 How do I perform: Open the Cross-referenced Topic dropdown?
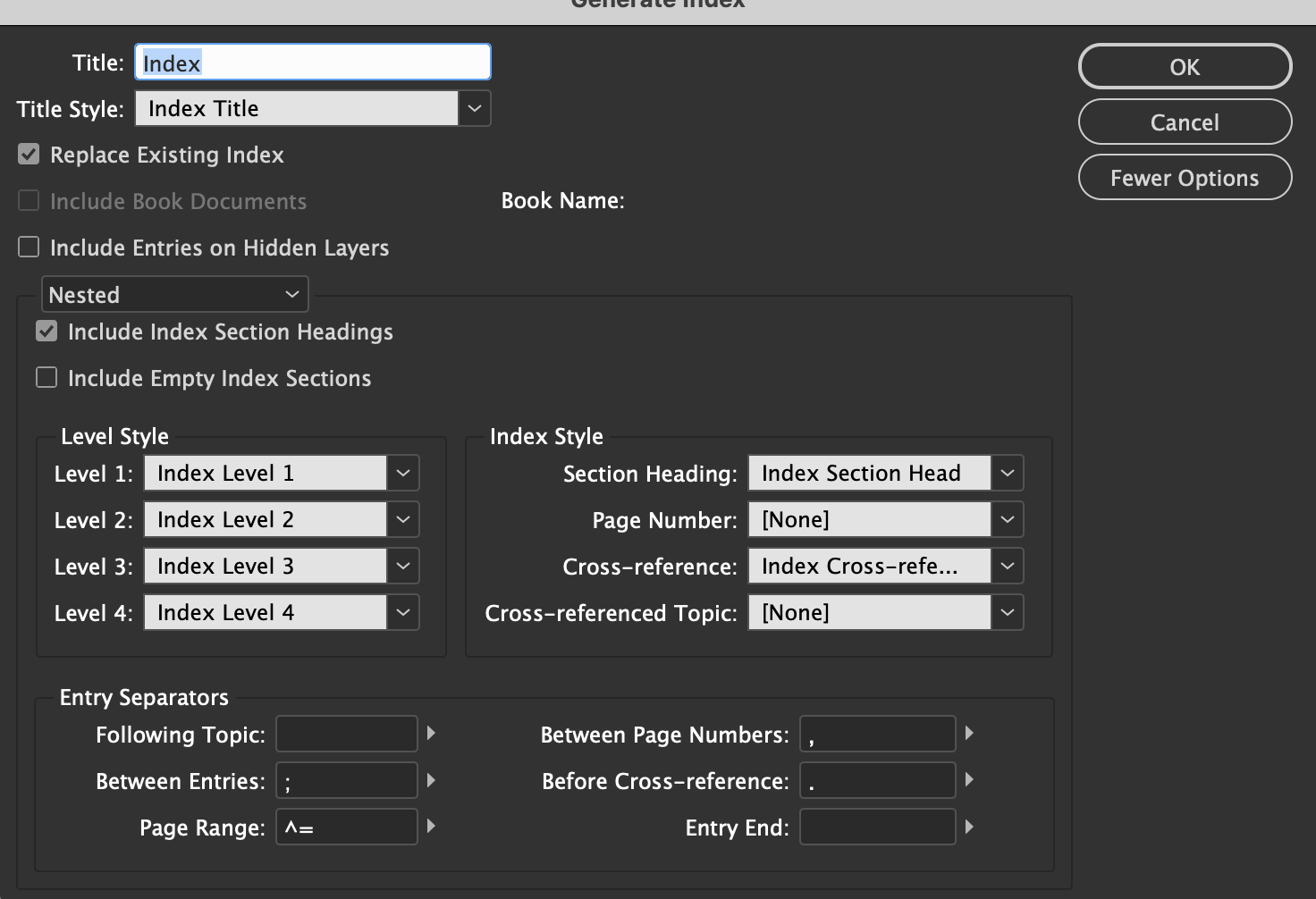point(1007,611)
